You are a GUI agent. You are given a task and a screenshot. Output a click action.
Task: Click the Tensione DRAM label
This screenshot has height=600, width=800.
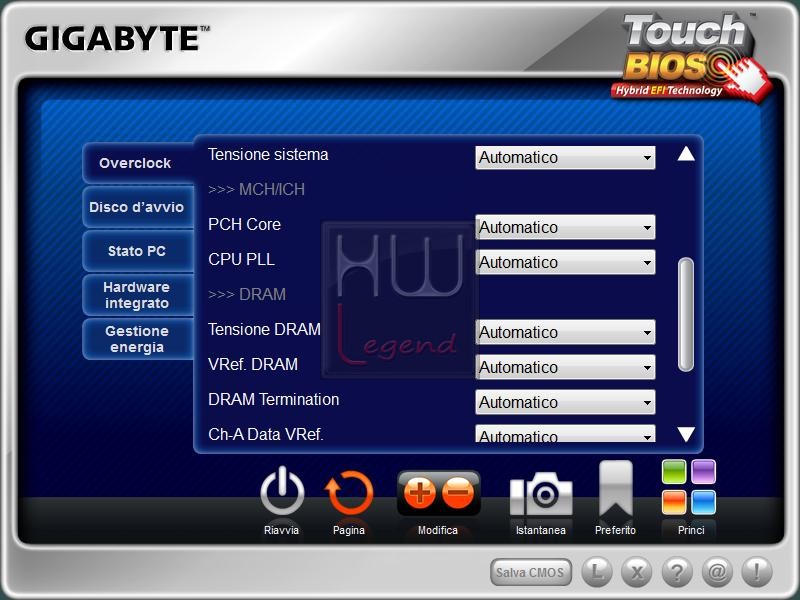tap(264, 330)
